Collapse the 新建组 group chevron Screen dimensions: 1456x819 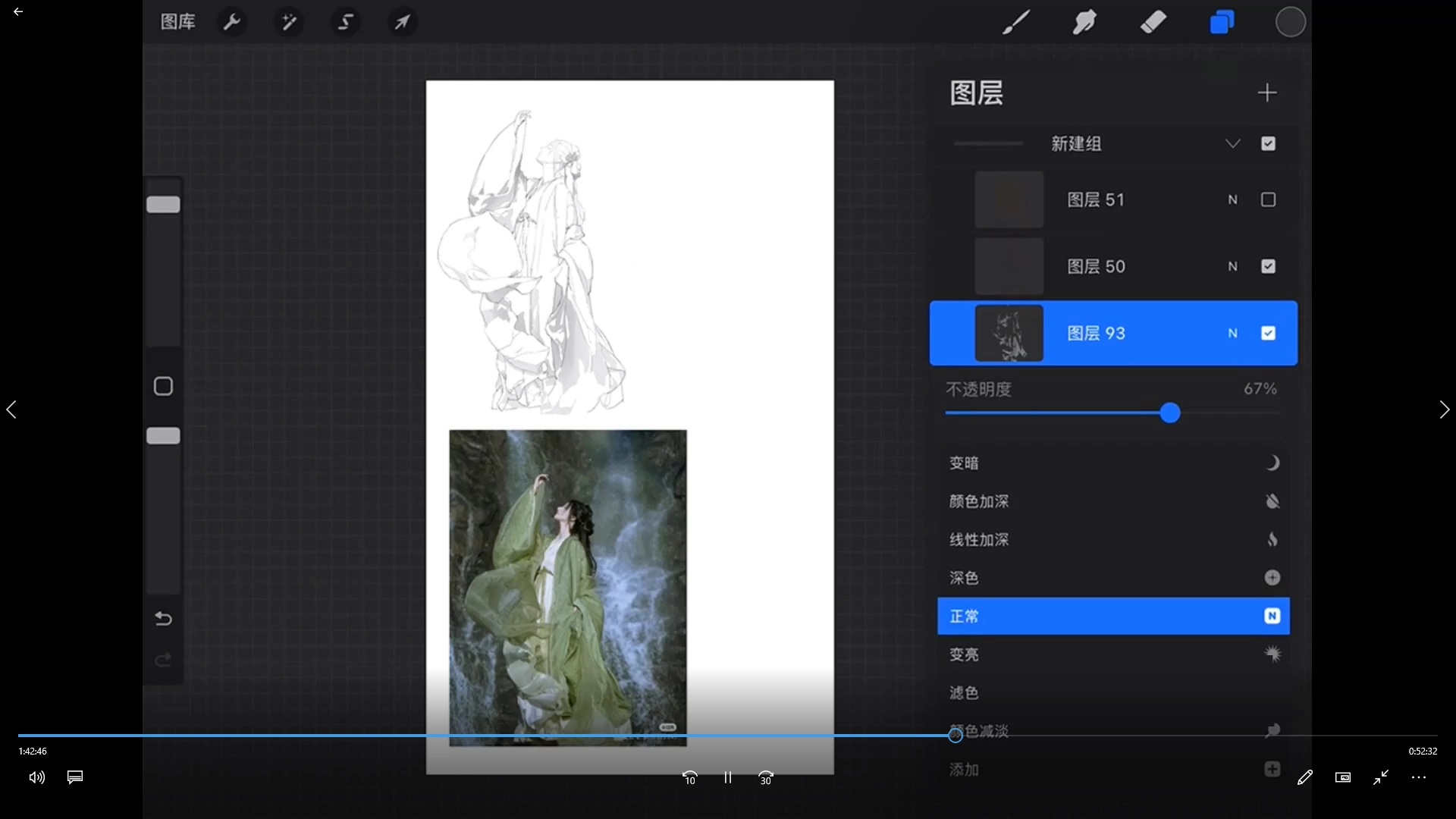pos(1232,143)
